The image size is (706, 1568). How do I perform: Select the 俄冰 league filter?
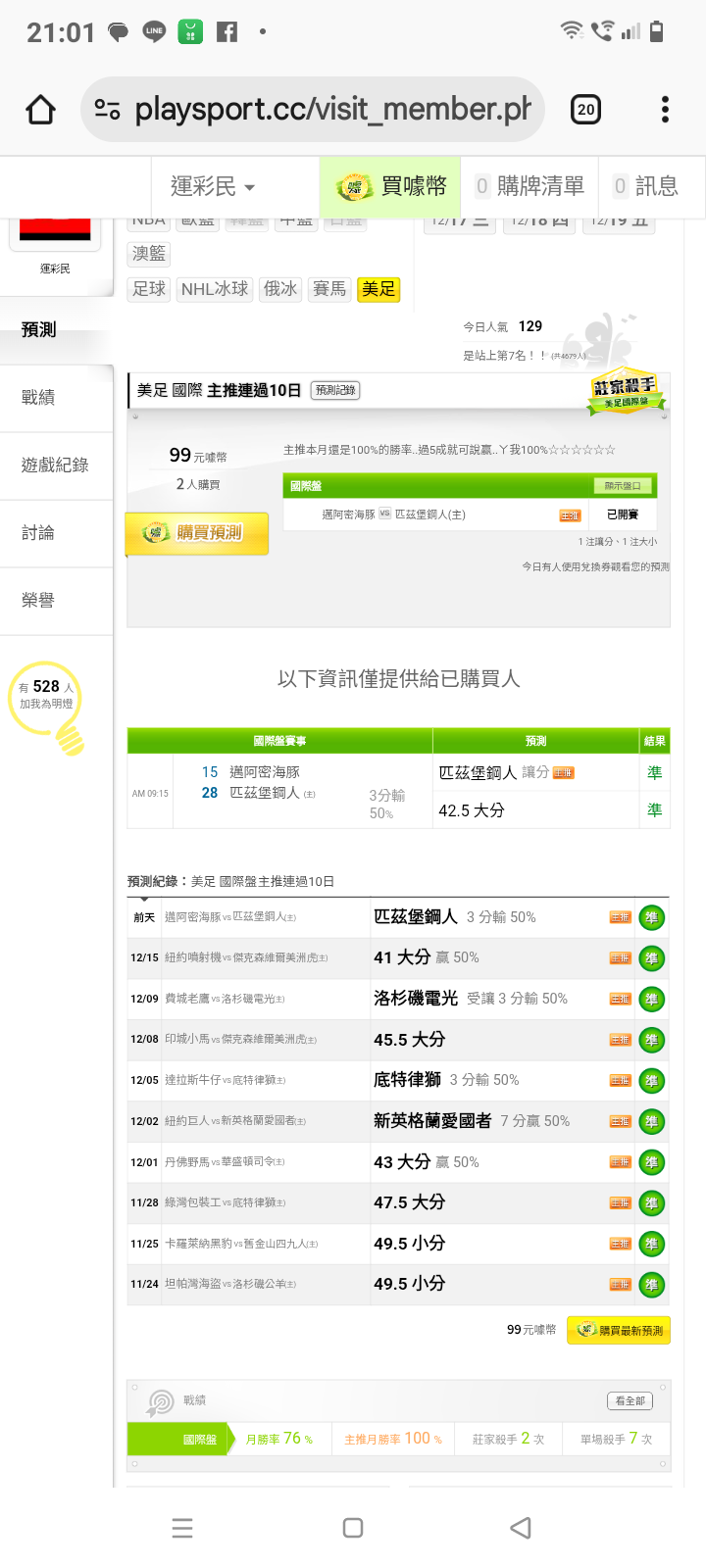pos(280,289)
